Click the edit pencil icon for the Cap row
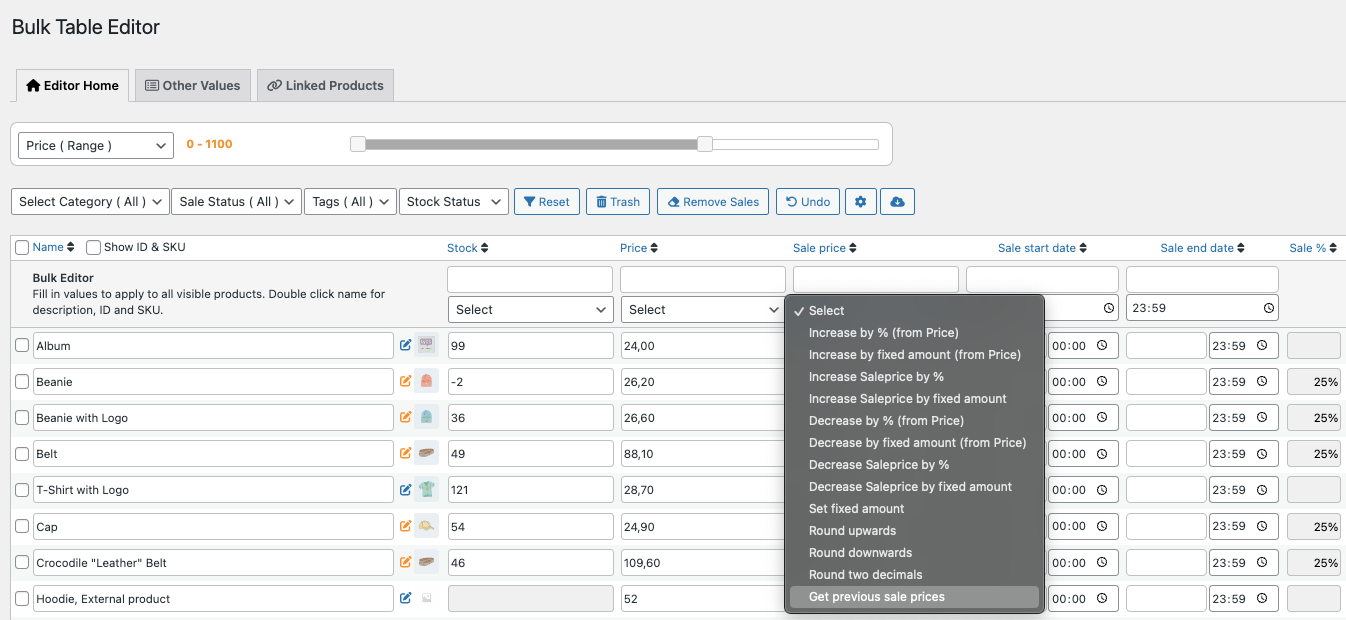The height and width of the screenshot is (620, 1346). point(406,526)
